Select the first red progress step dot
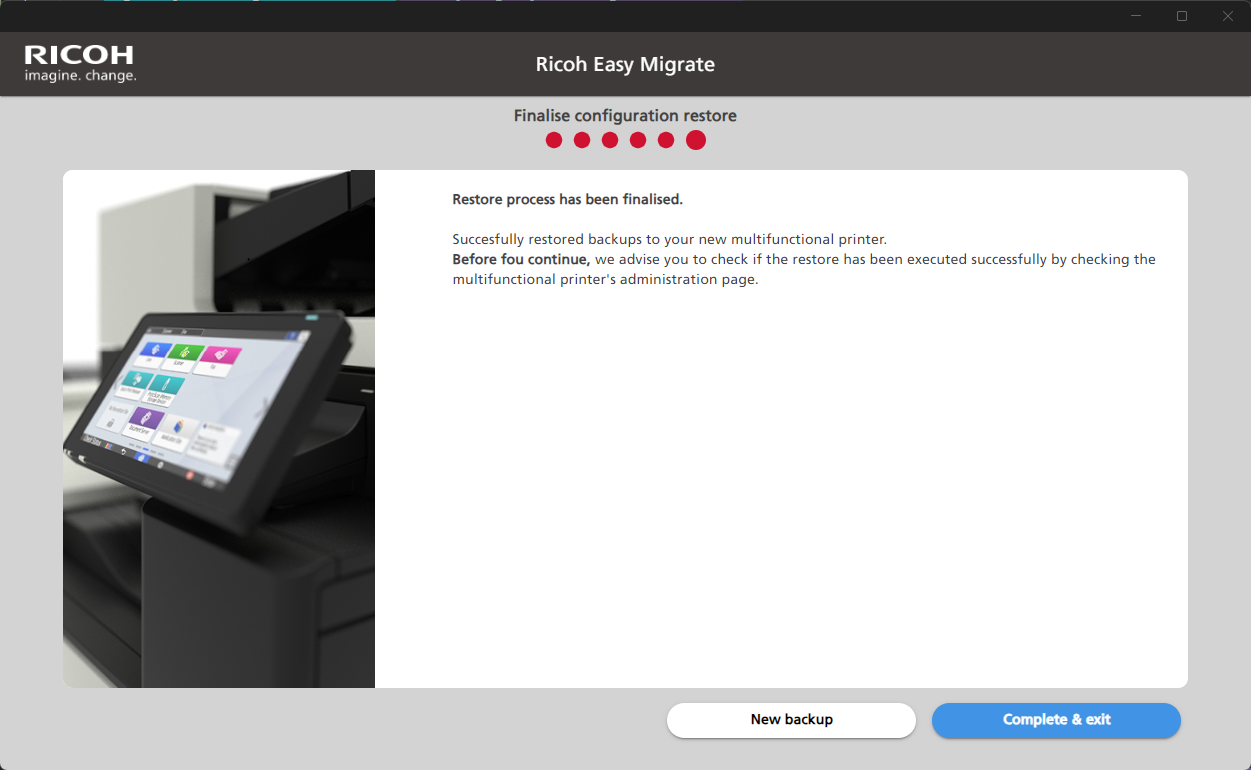Image resolution: width=1251 pixels, height=770 pixels. (x=554, y=141)
